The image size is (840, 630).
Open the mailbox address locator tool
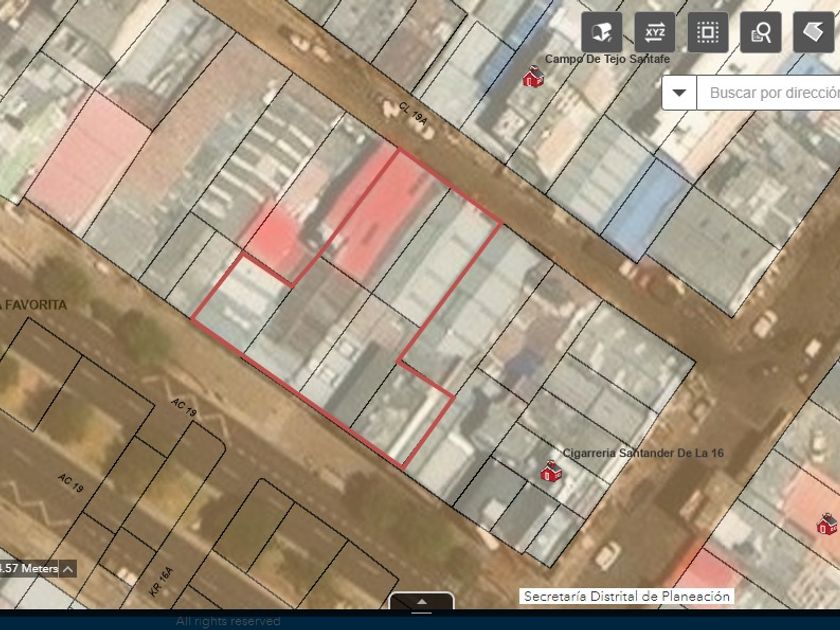602,32
